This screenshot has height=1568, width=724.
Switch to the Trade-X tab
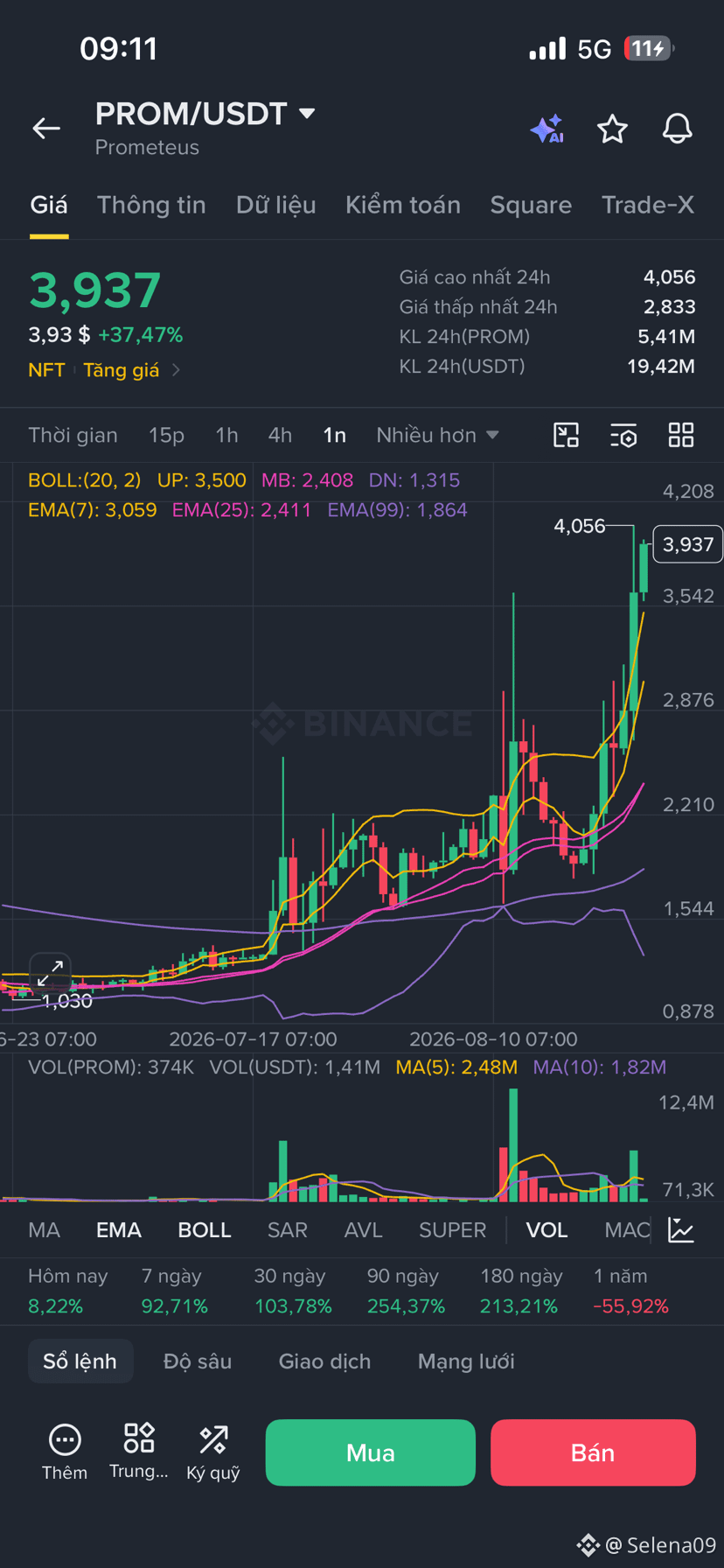pyautogui.click(x=648, y=205)
